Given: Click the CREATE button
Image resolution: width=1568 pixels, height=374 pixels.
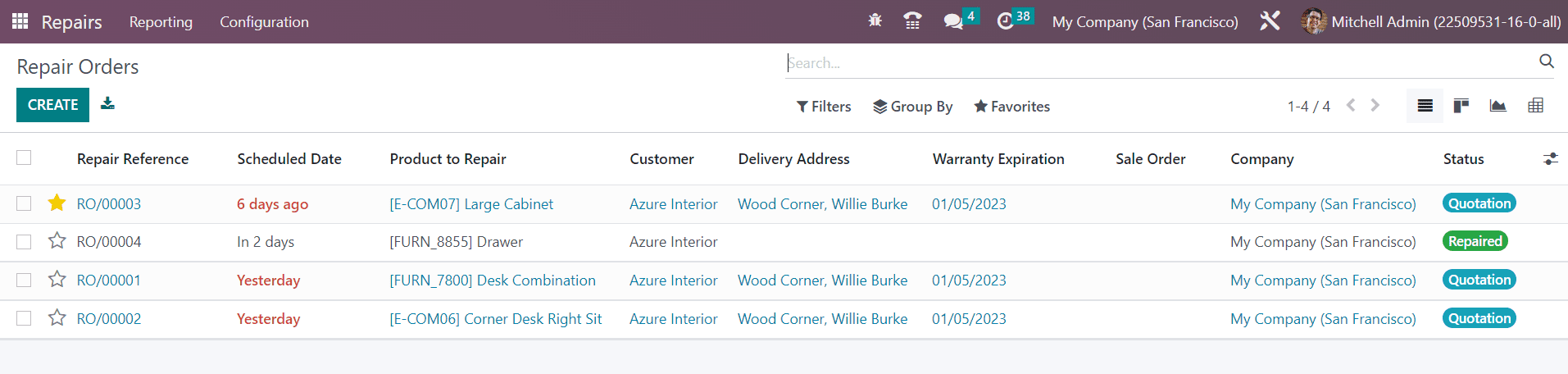Looking at the screenshot, I should click(52, 105).
